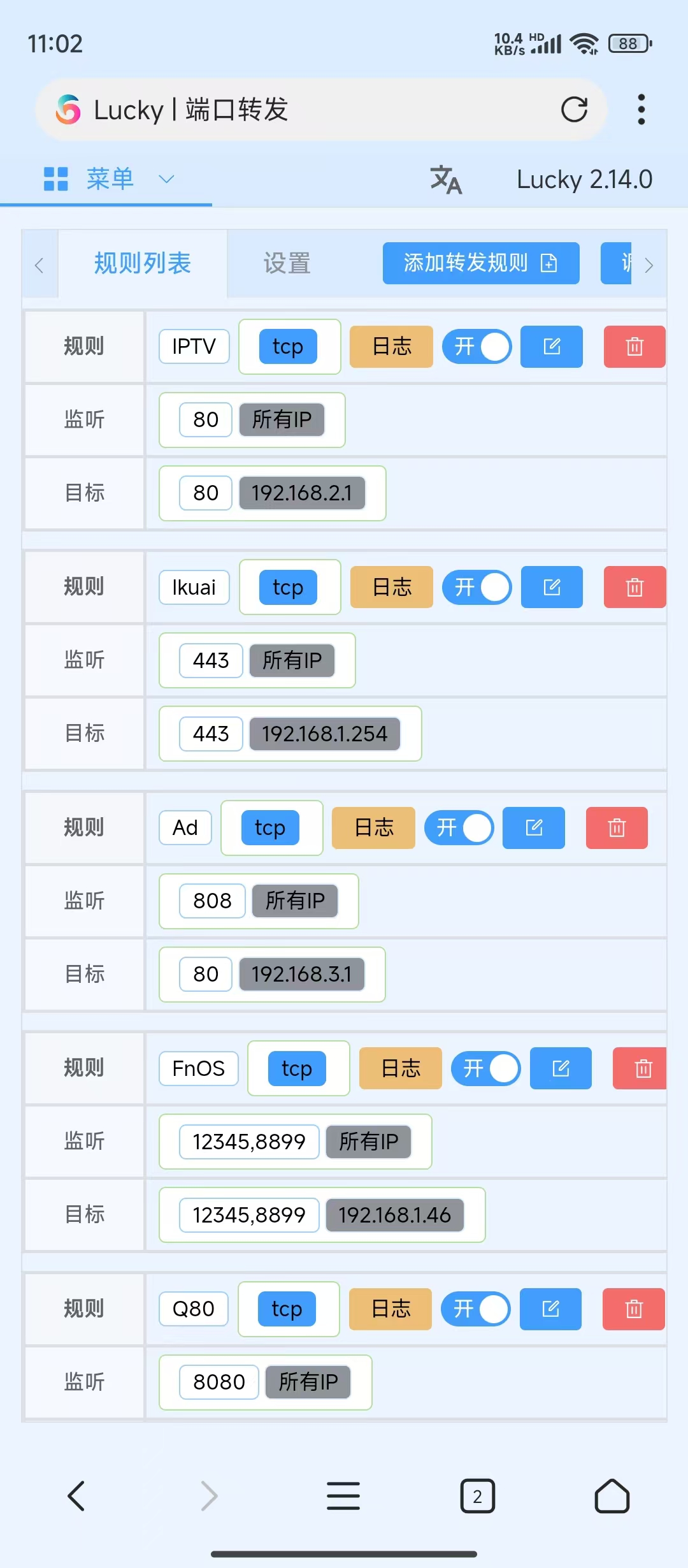
Task: Click the 添加转发规则 button
Action: (481, 263)
